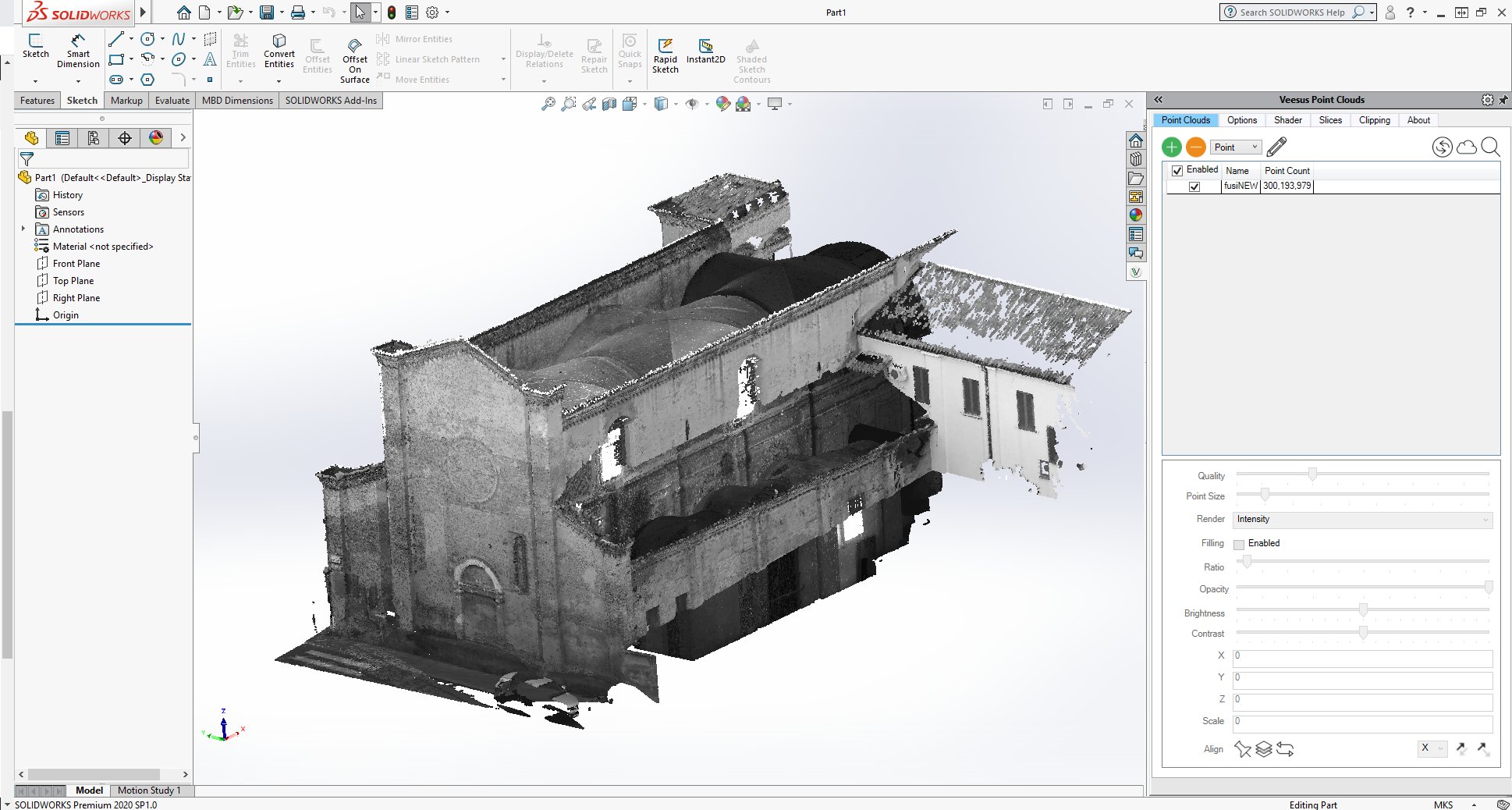The width and height of the screenshot is (1512, 810).
Task: Uncheck the fusiNEW point cloud checkbox
Action: click(x=1194, y=187)
